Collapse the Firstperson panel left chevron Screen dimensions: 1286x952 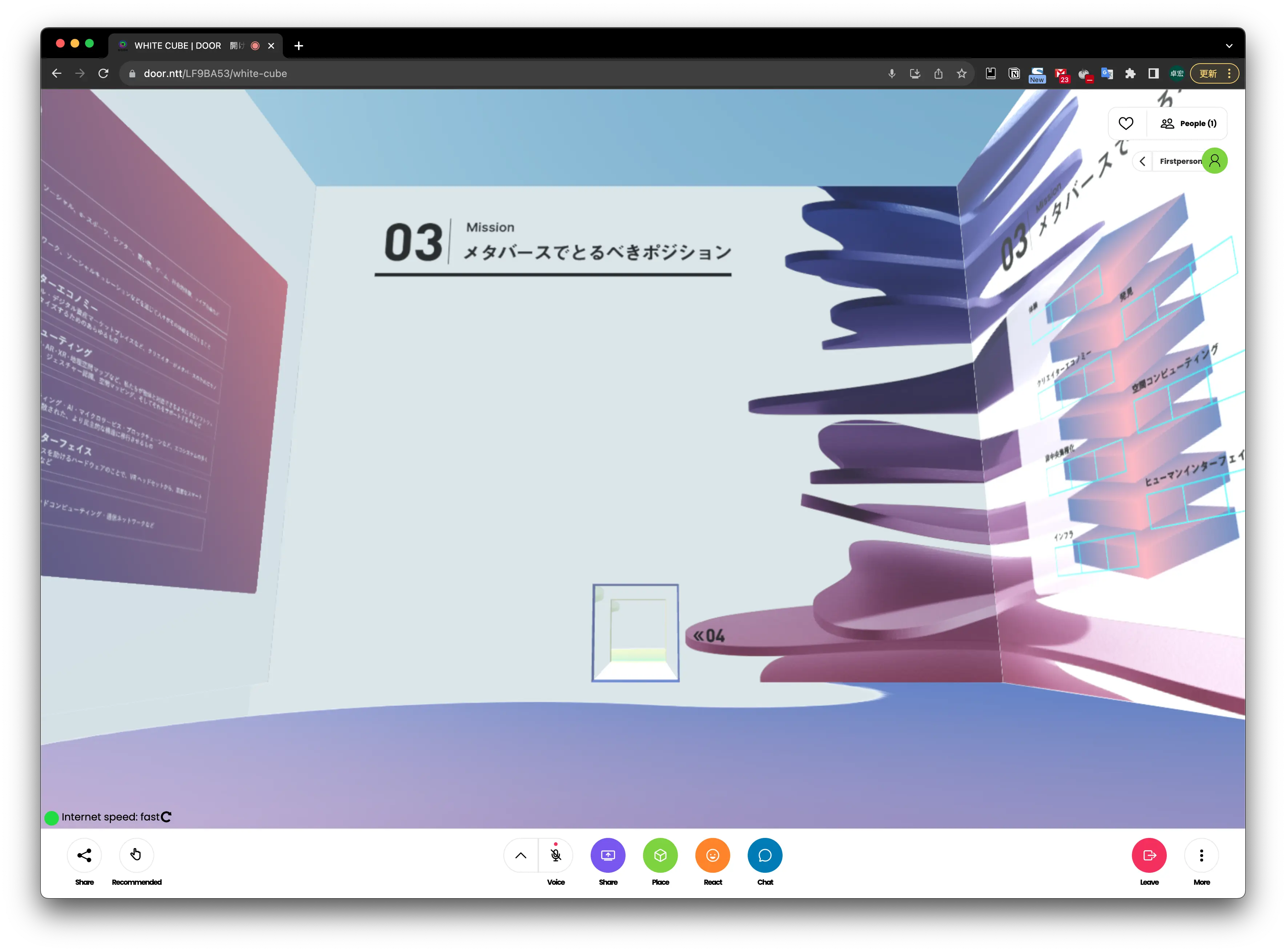coord(1142,161)
